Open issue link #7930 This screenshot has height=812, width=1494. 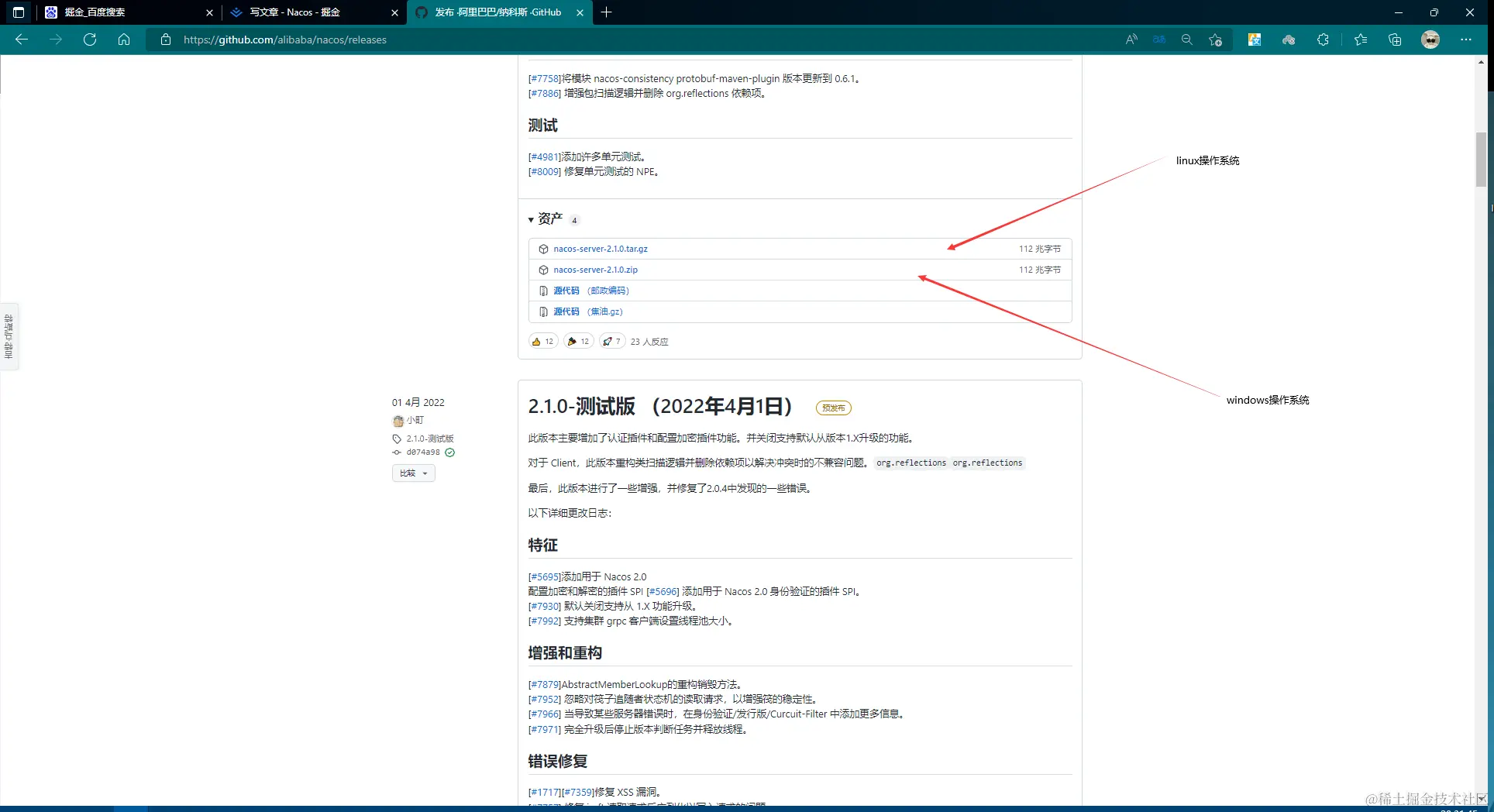point(545,606)
